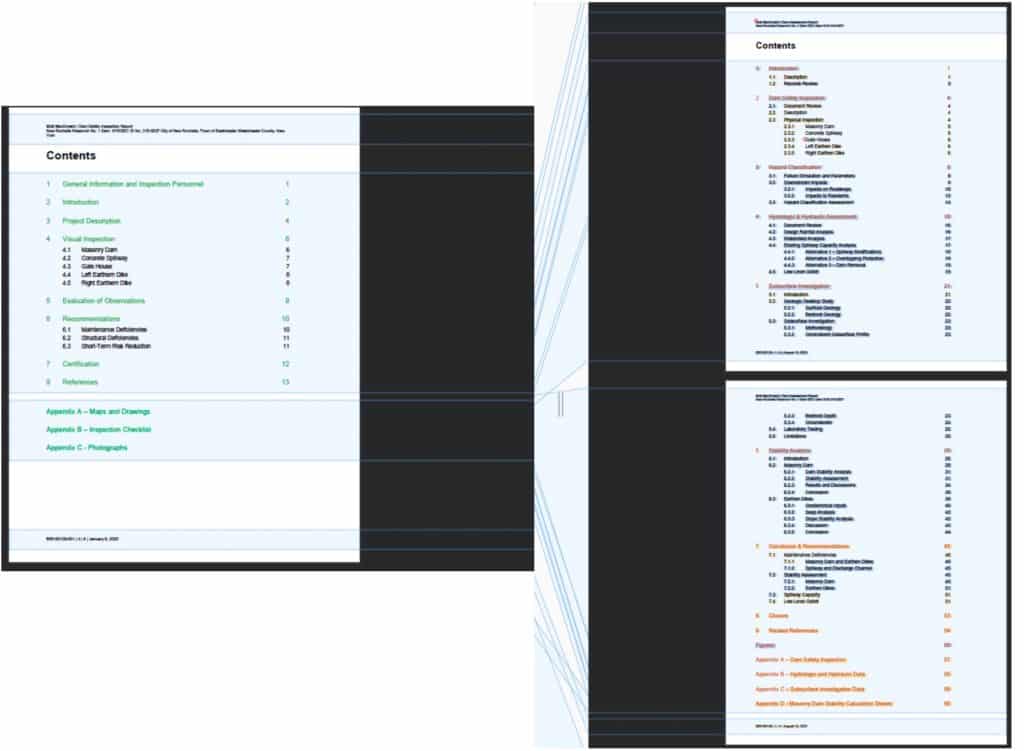
Task: Select Recommendations heading in left contents
Action: point(91,319)
